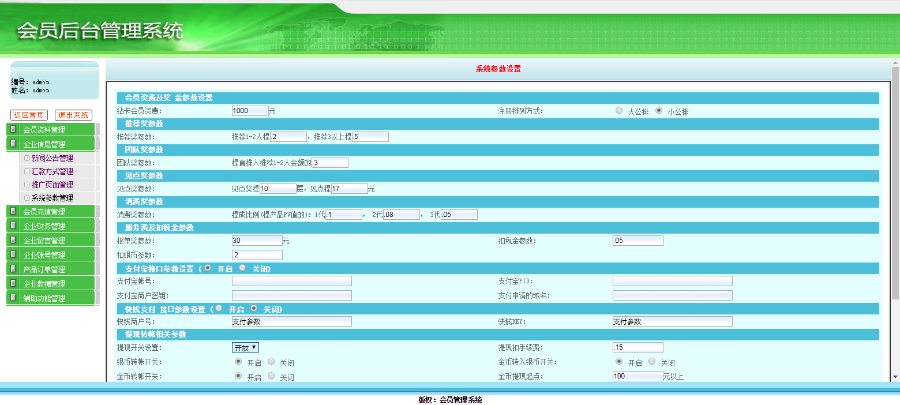
Task: Disable 支付宝 interface with 关闭 radio
Action: 242,268
